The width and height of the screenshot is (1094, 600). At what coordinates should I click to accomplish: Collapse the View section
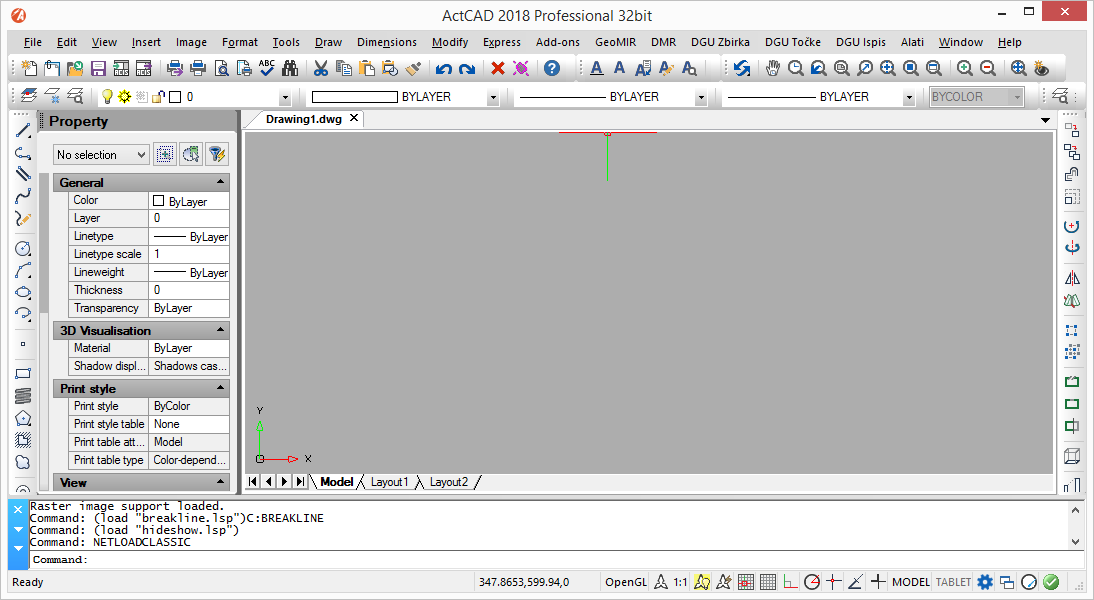tap(220, 481)
